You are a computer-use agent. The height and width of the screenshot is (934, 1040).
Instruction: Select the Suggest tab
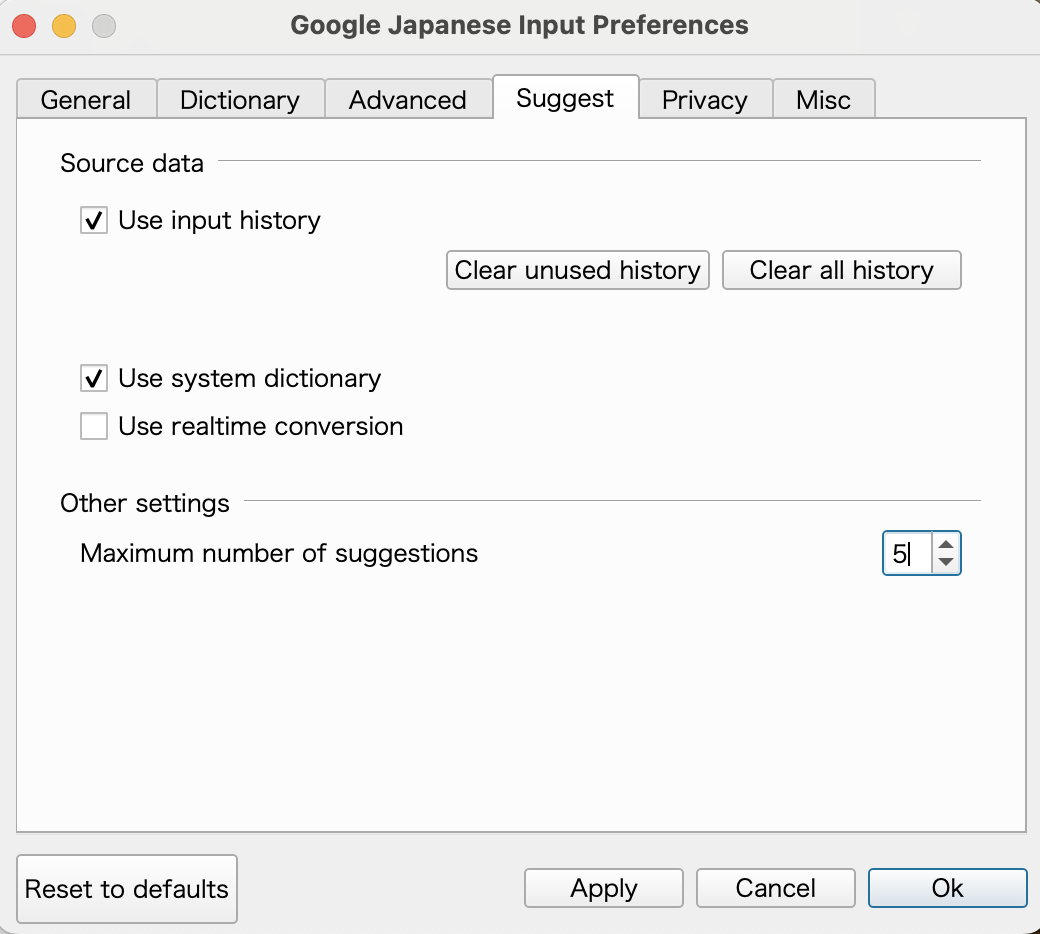(565, 98)
